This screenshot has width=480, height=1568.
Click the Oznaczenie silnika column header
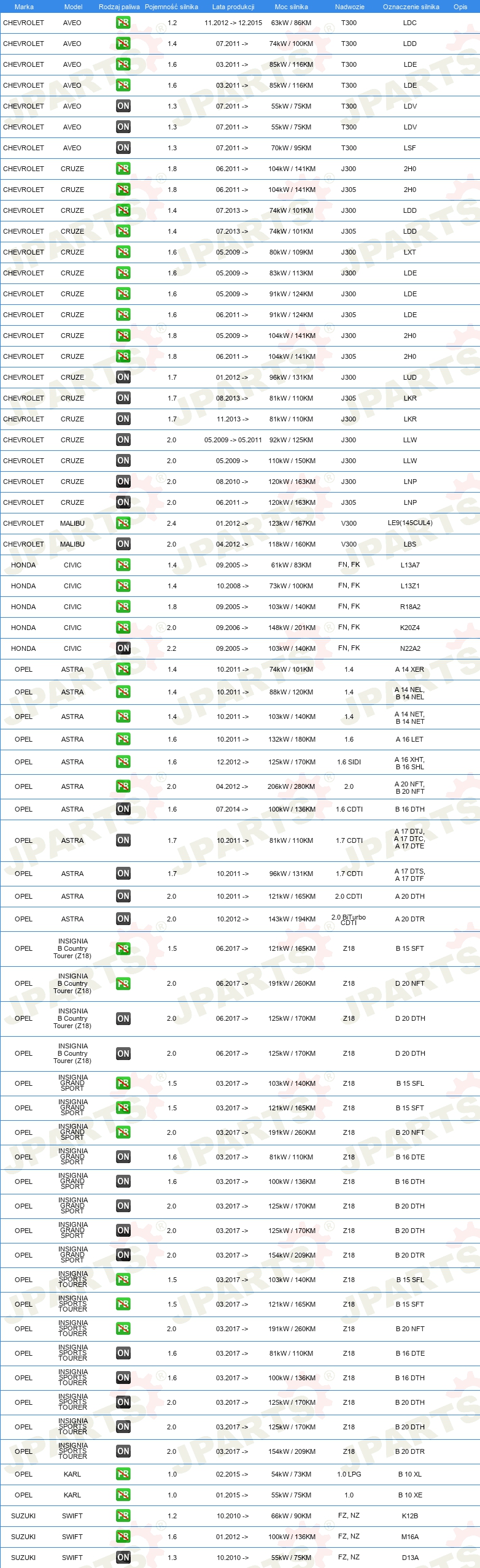411,7
